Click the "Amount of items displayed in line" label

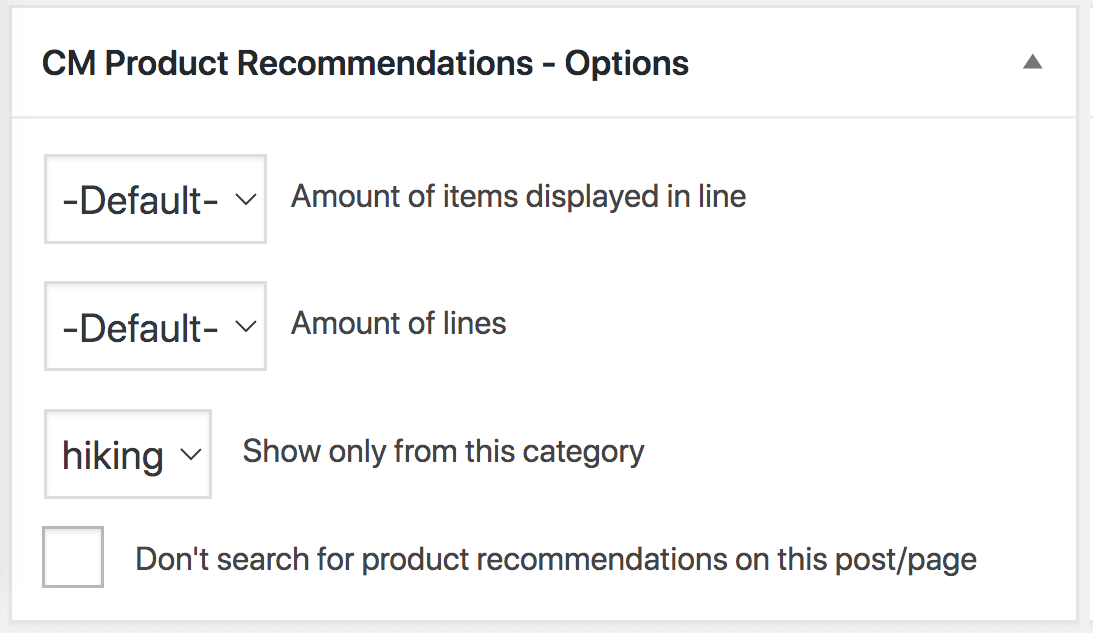point(518,196)
